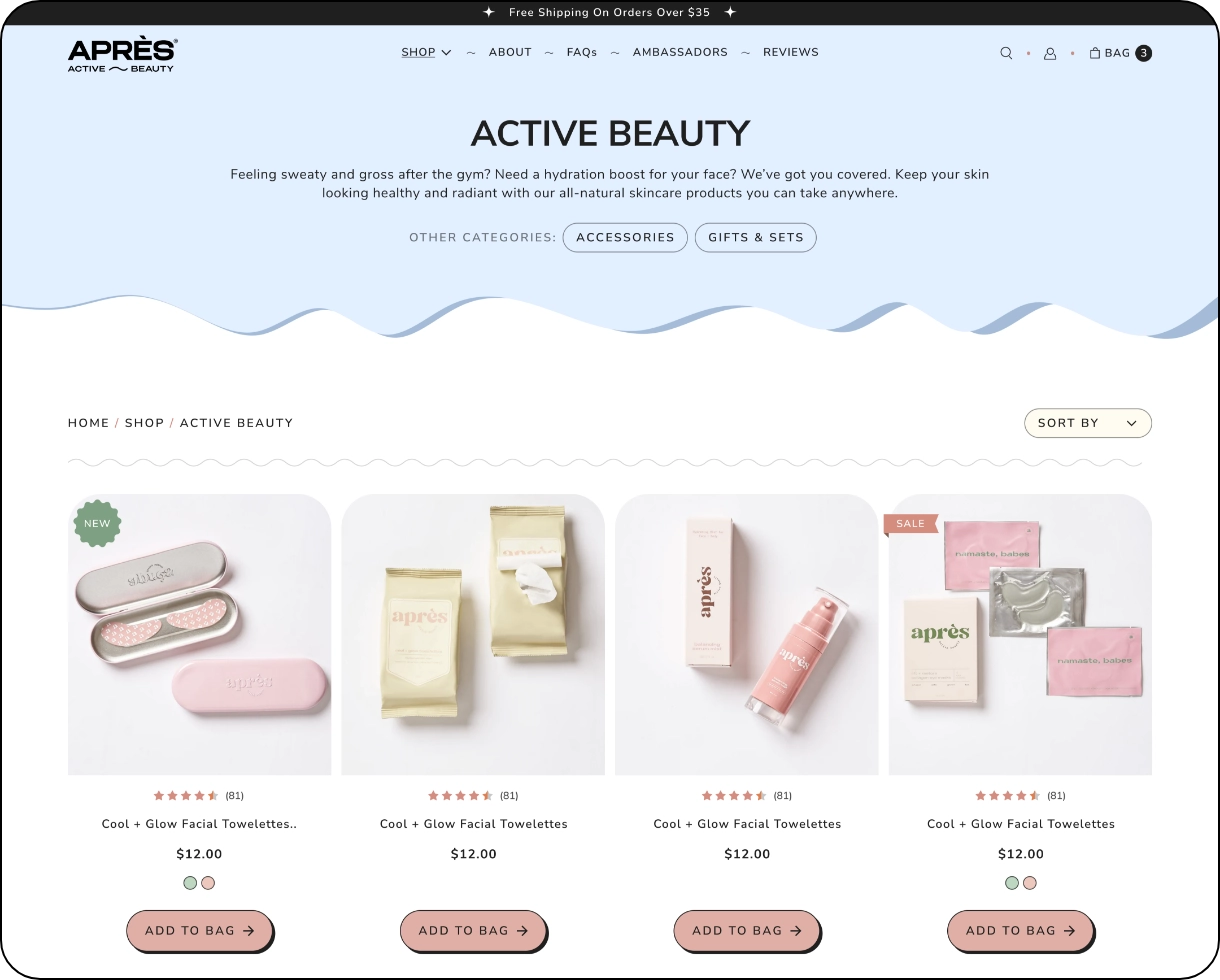Open the SORT BY dropdown
1220x980 pixels.
click(1088, 423)
